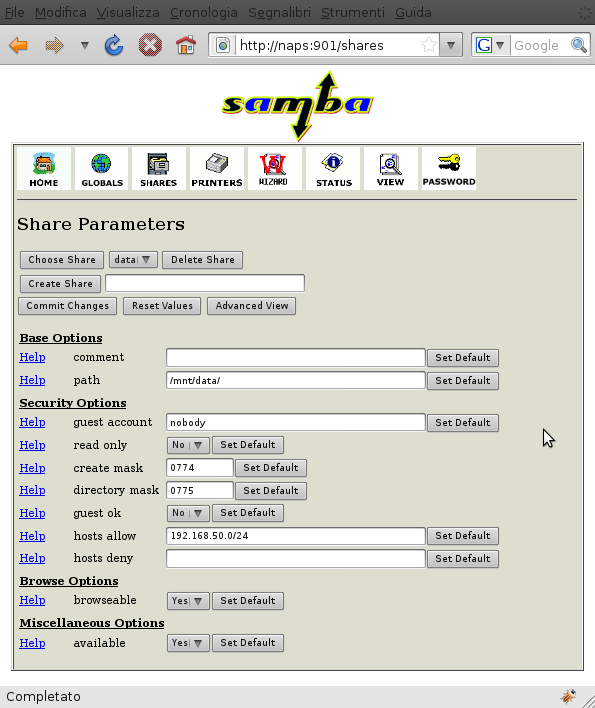Open the browseable dropdown
This screenshot has width=595, height=708.
point(188,601)
